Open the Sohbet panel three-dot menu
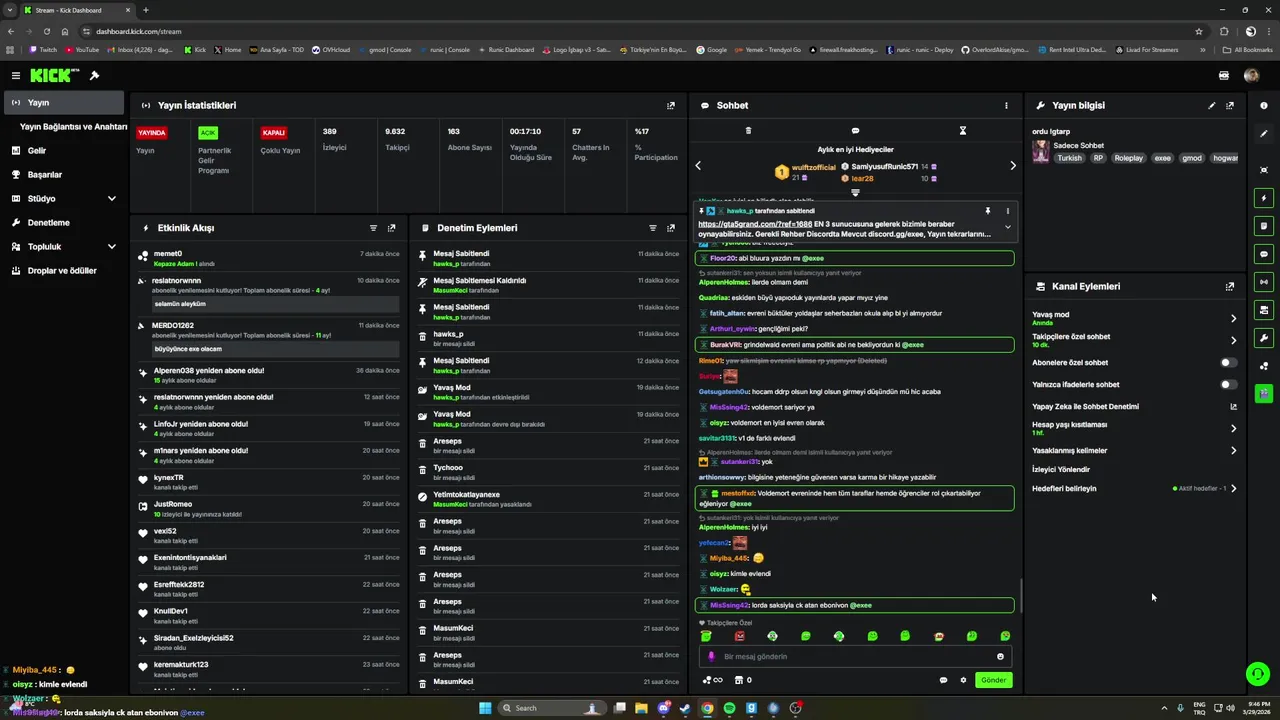1280x720 pixels. [x=1006, y=105]
